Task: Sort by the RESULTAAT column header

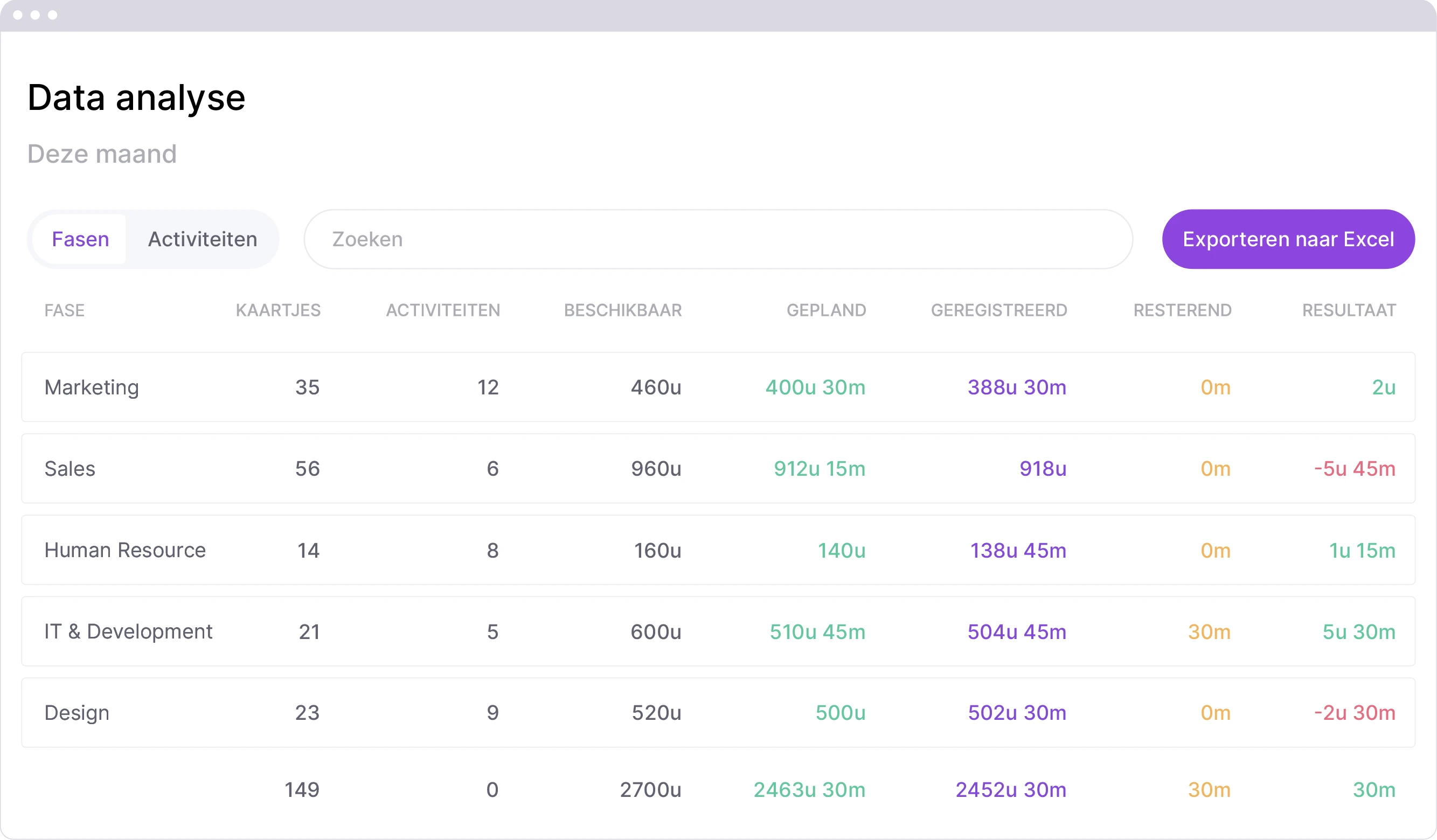Action: click(x=1349, y=310)
